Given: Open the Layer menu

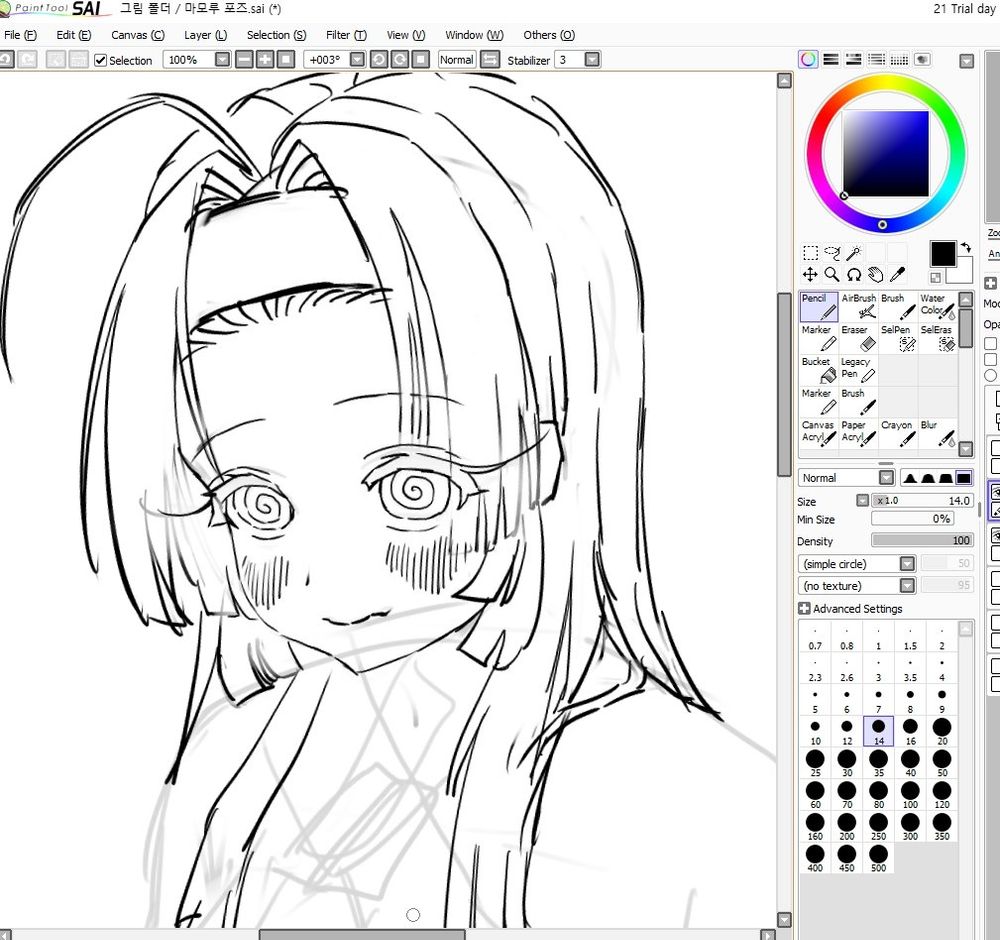Looking at the screenshot, I should (x=205, y=35).
